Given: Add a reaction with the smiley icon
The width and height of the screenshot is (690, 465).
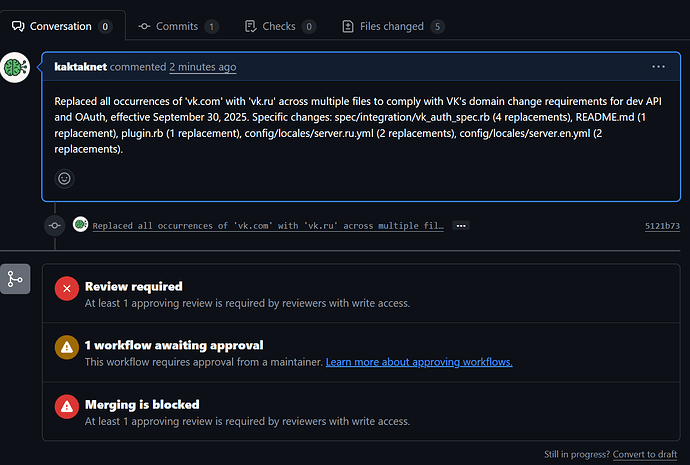Looking at the screenshot, I should point(64,178).
